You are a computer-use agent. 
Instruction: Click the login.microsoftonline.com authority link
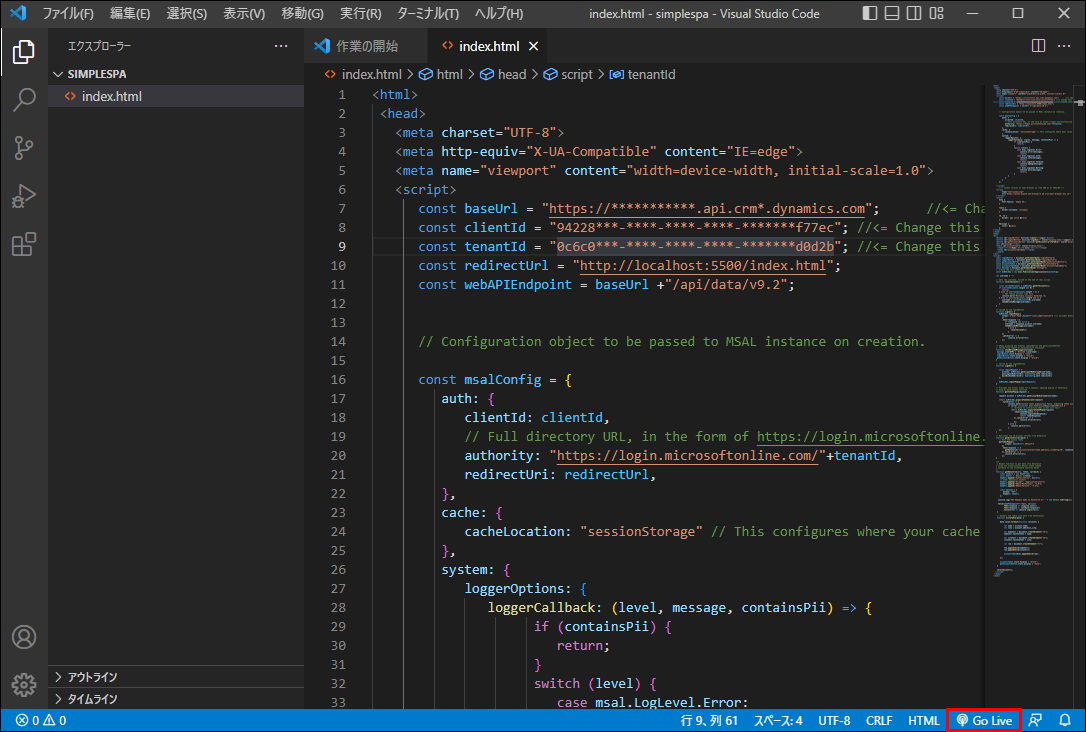pyautogui.click(x=687, y=456)
